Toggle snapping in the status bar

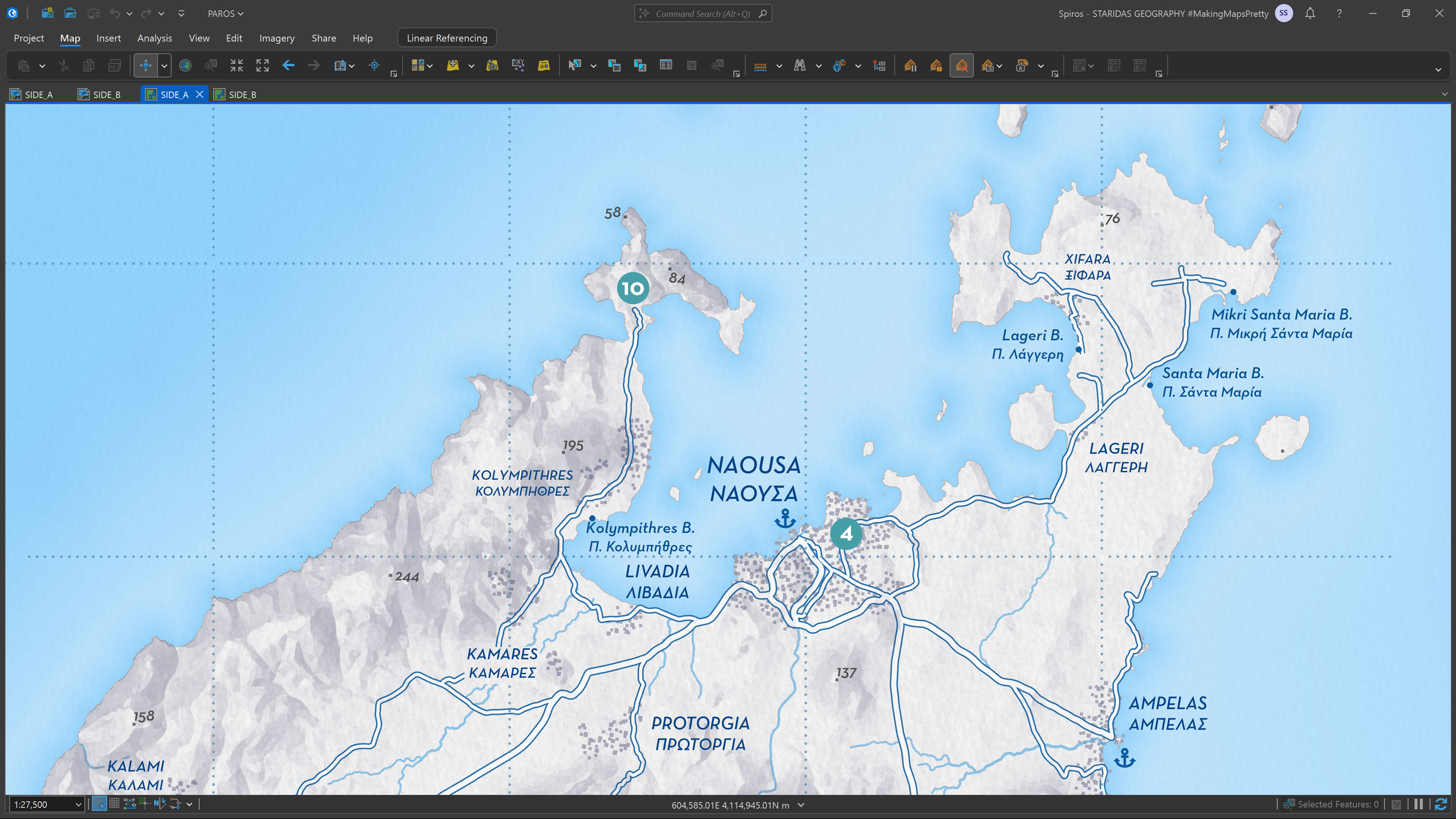[x=99, y=804]
